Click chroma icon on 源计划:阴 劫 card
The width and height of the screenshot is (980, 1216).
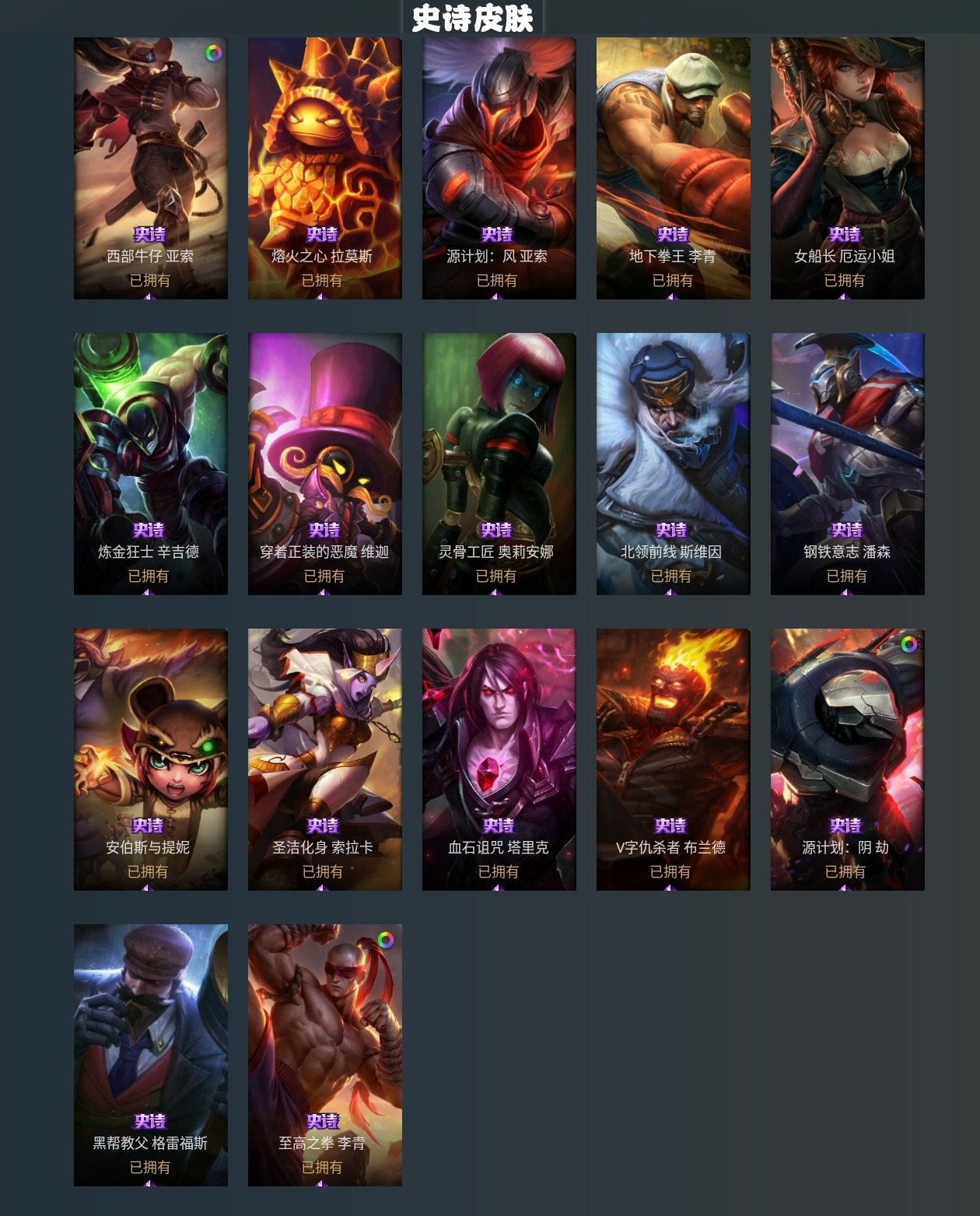909,644
